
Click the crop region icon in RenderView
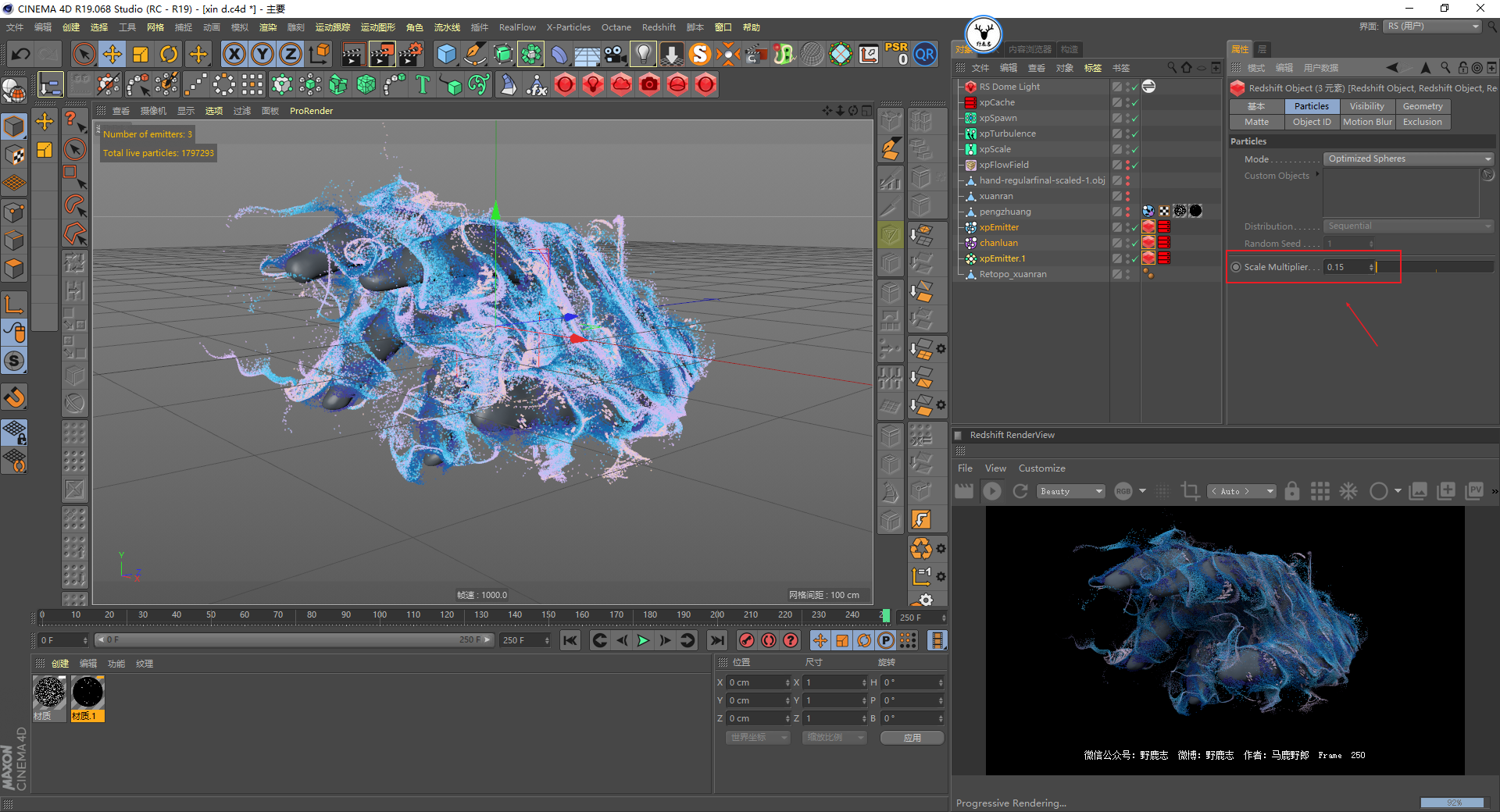click(1191, 491)
